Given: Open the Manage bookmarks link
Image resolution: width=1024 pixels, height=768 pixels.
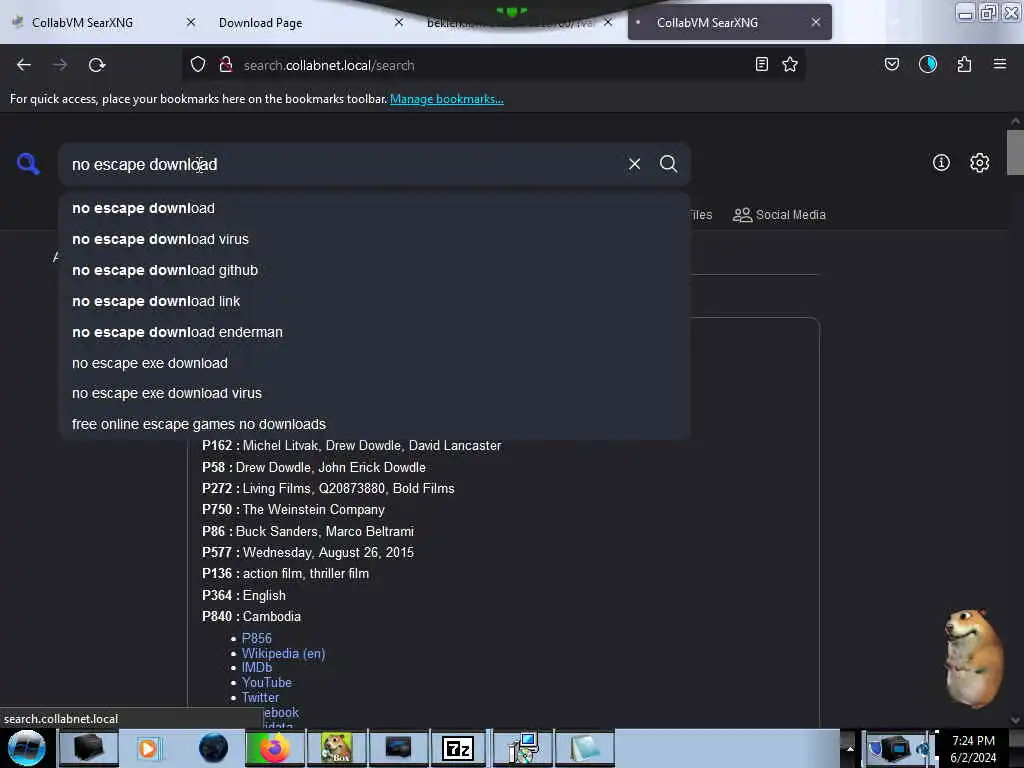Looking at the screenshot, I should [447, 99].
